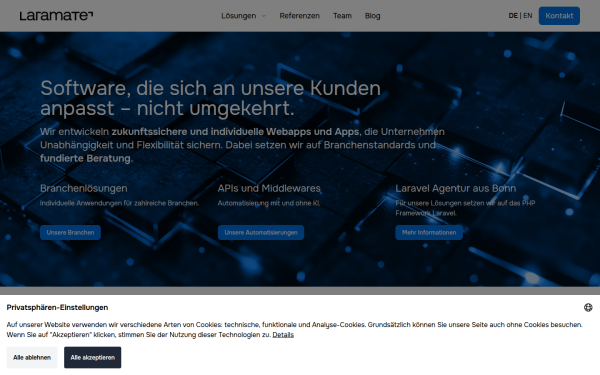This screenshot has width=600, height=375.
Task: Open Unsere Branchen button
Action: tap(70, 232)
